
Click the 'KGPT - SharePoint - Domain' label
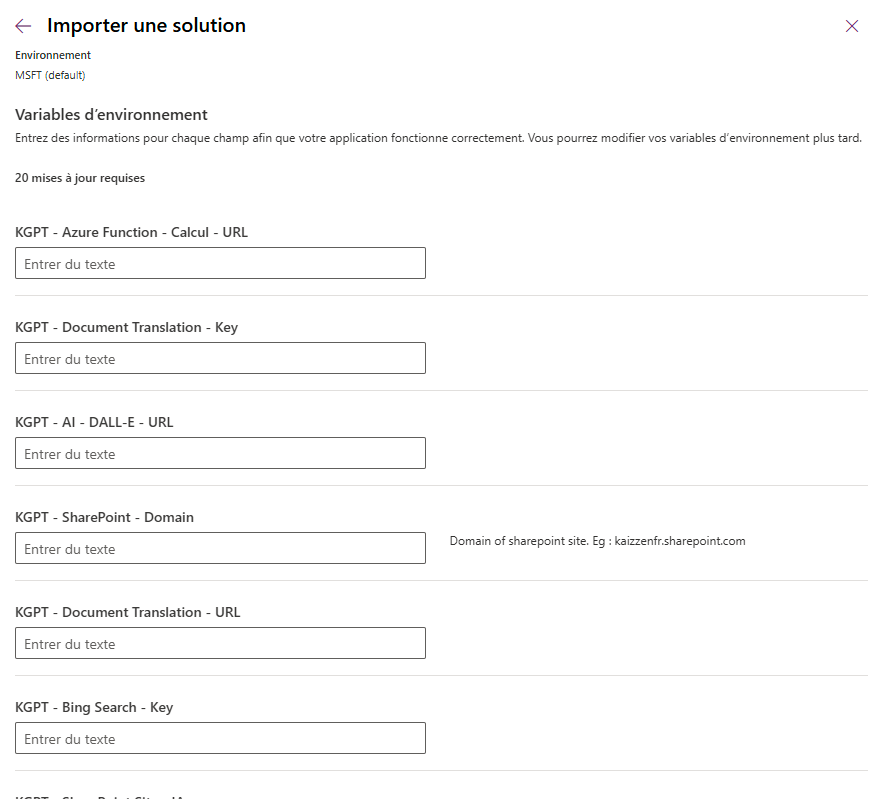pos(104,518)
